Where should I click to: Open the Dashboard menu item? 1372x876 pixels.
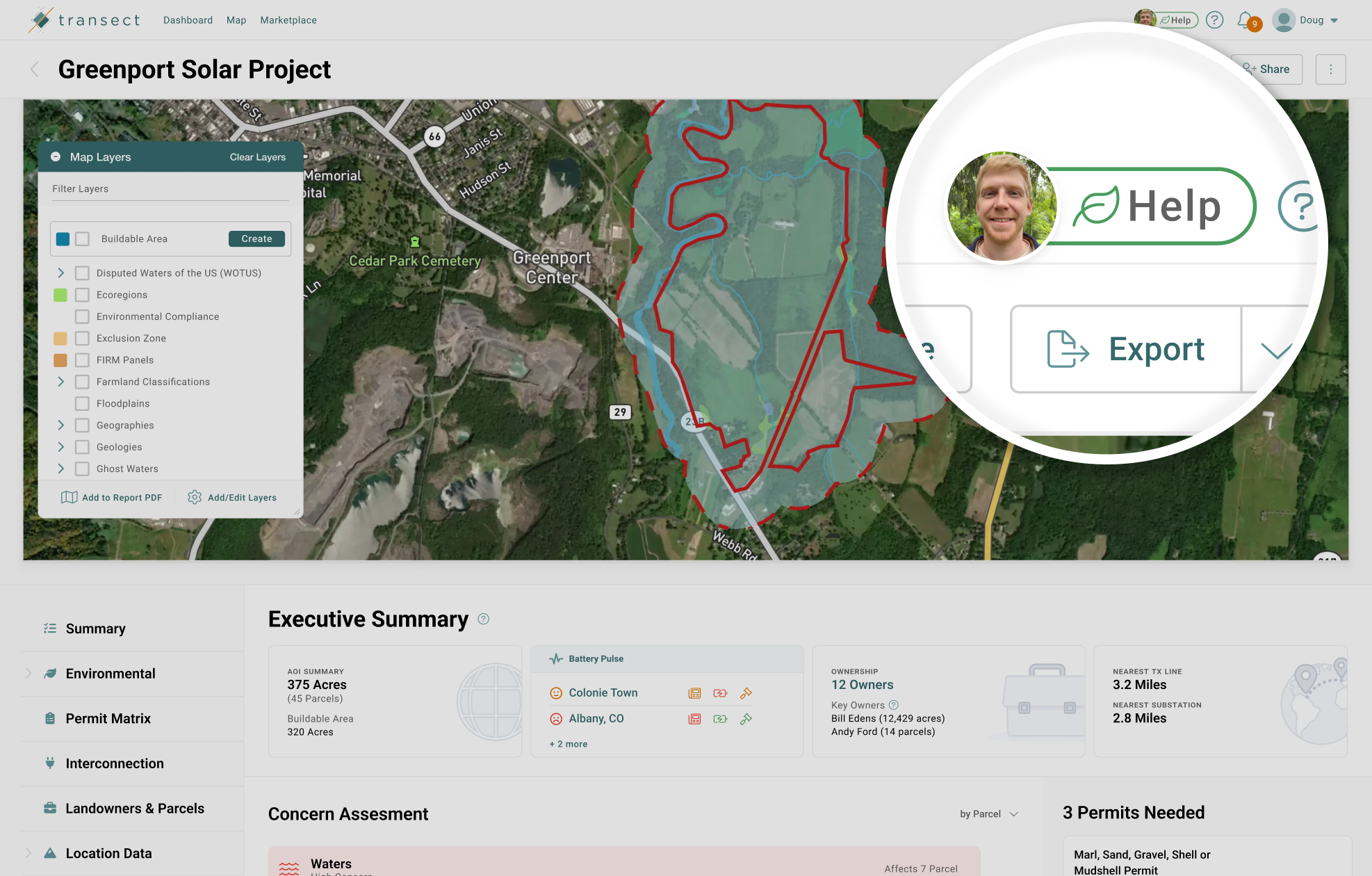click(x=188, y=20)
